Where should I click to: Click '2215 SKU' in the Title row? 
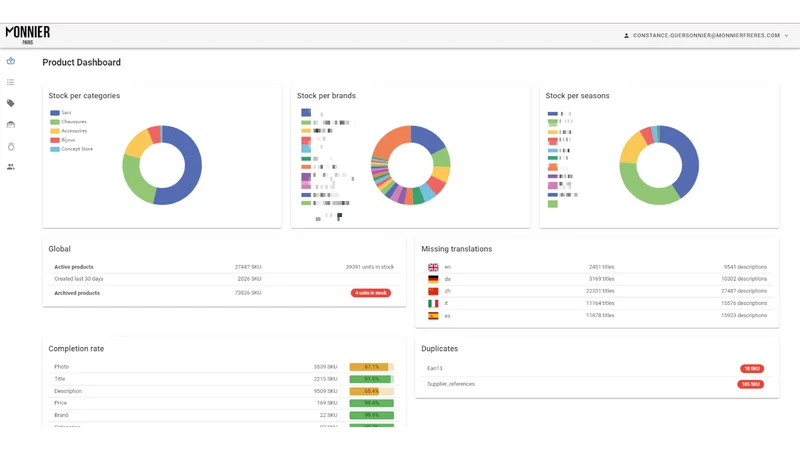coord(326,379)
